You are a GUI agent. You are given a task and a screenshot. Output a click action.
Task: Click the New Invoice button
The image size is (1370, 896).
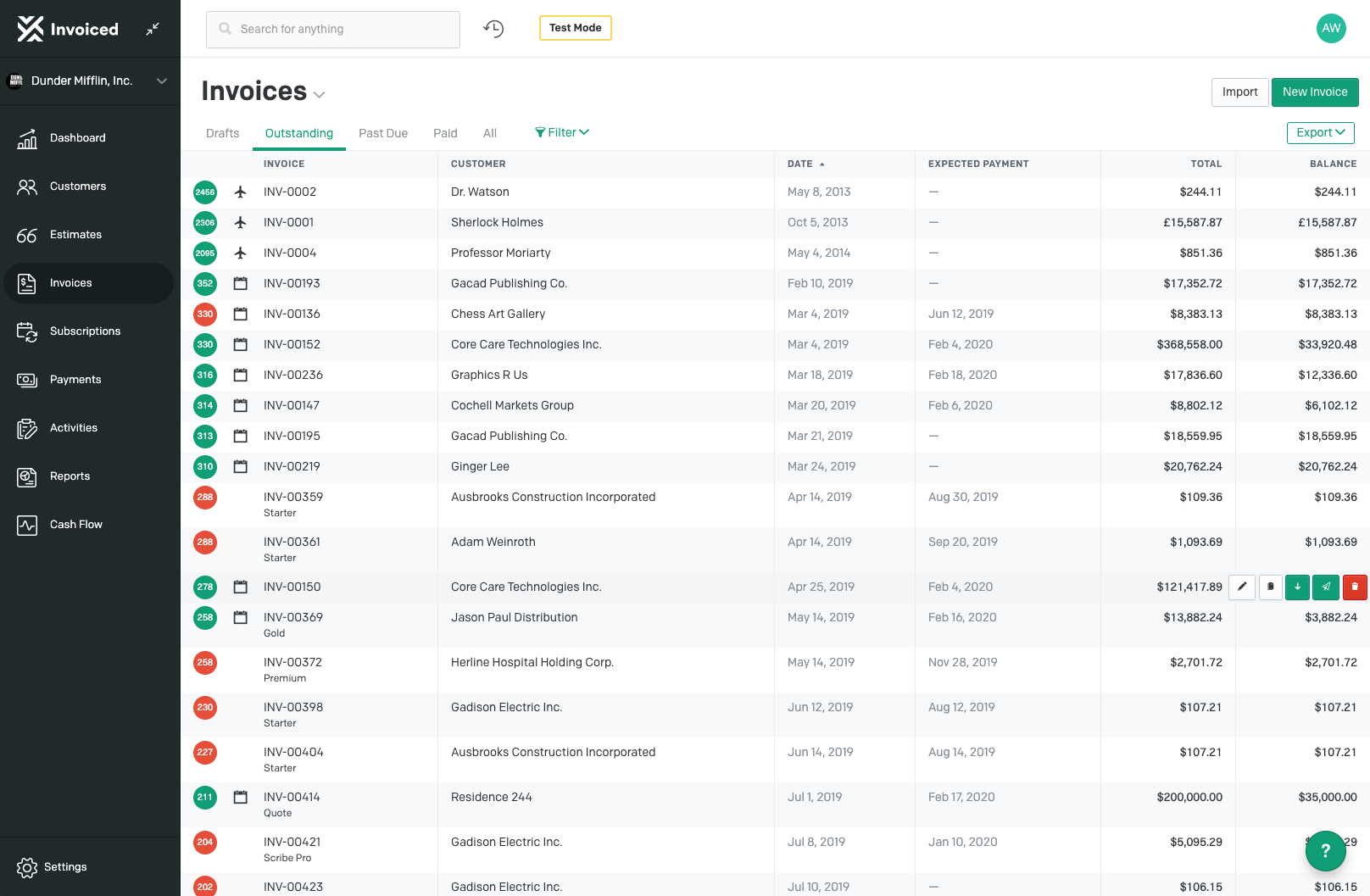[1314, 92]
